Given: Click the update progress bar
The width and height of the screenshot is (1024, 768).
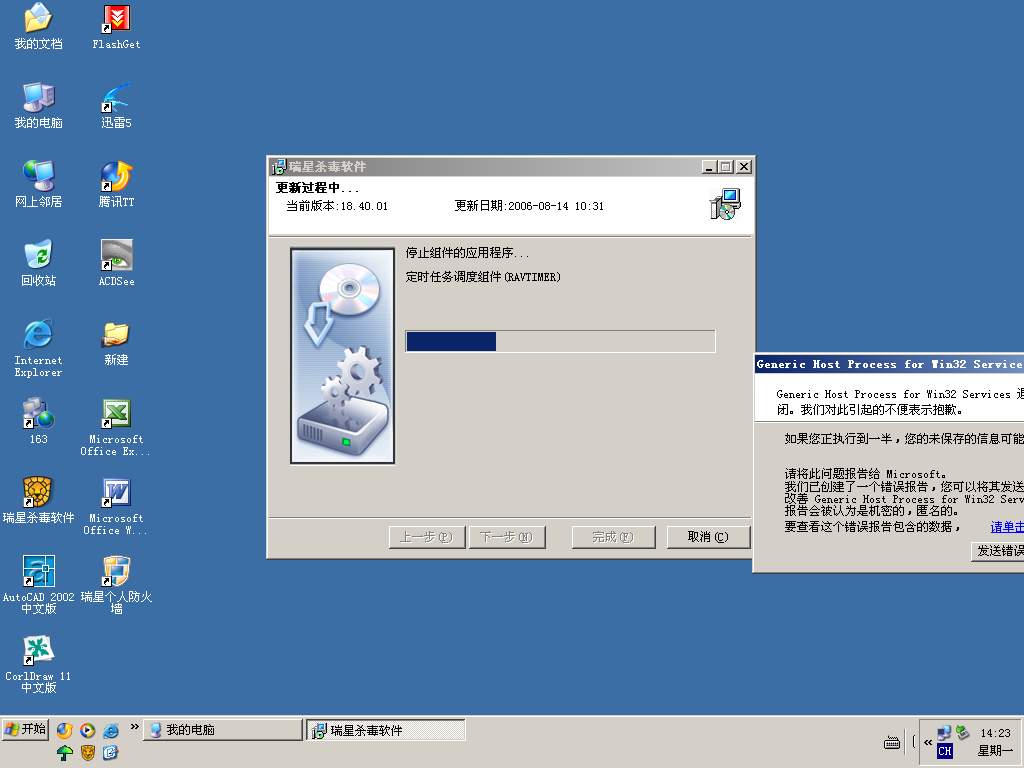Looking at the screenshot, I should (560, 342).
